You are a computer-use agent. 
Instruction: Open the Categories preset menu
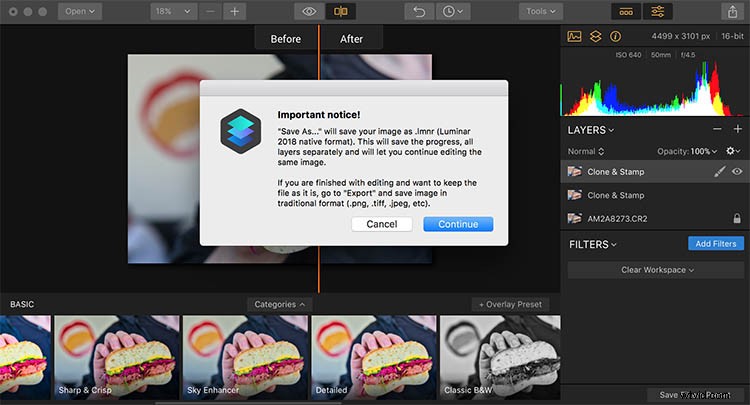[x=279, y=304]
